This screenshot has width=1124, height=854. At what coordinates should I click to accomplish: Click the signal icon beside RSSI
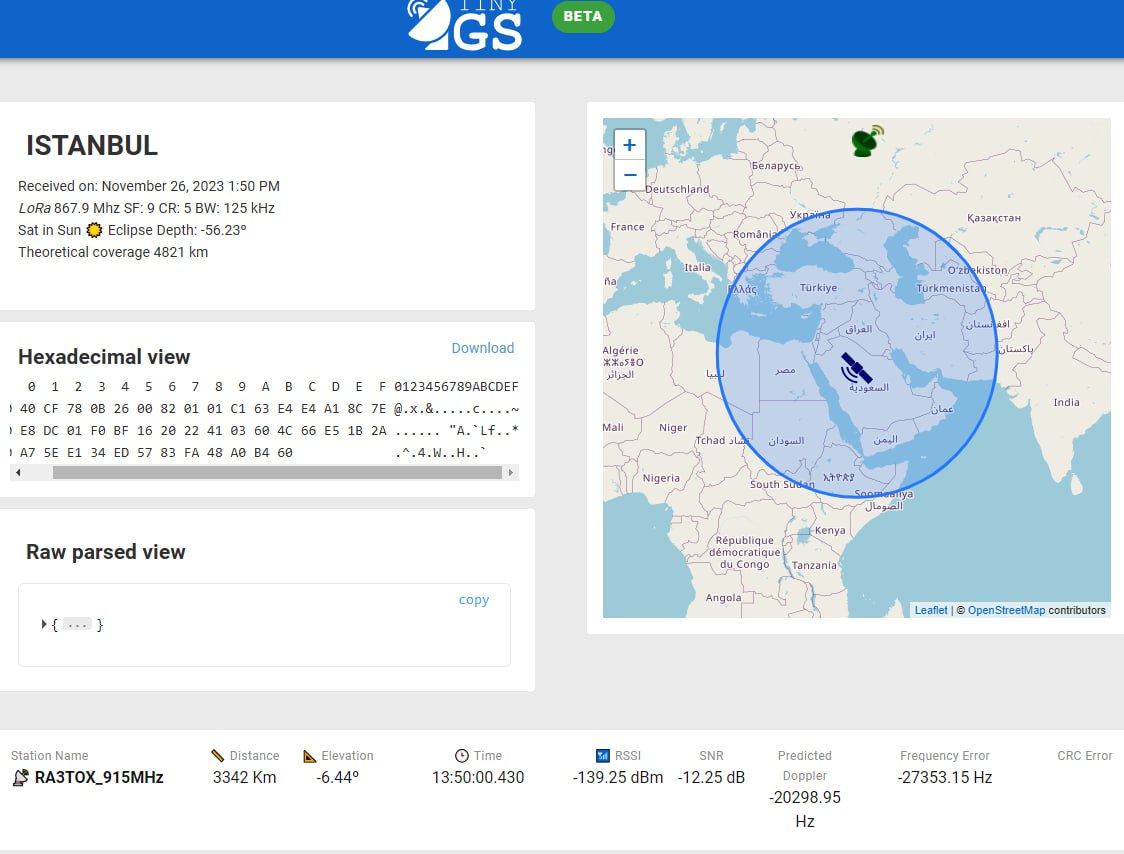(602, 756)
